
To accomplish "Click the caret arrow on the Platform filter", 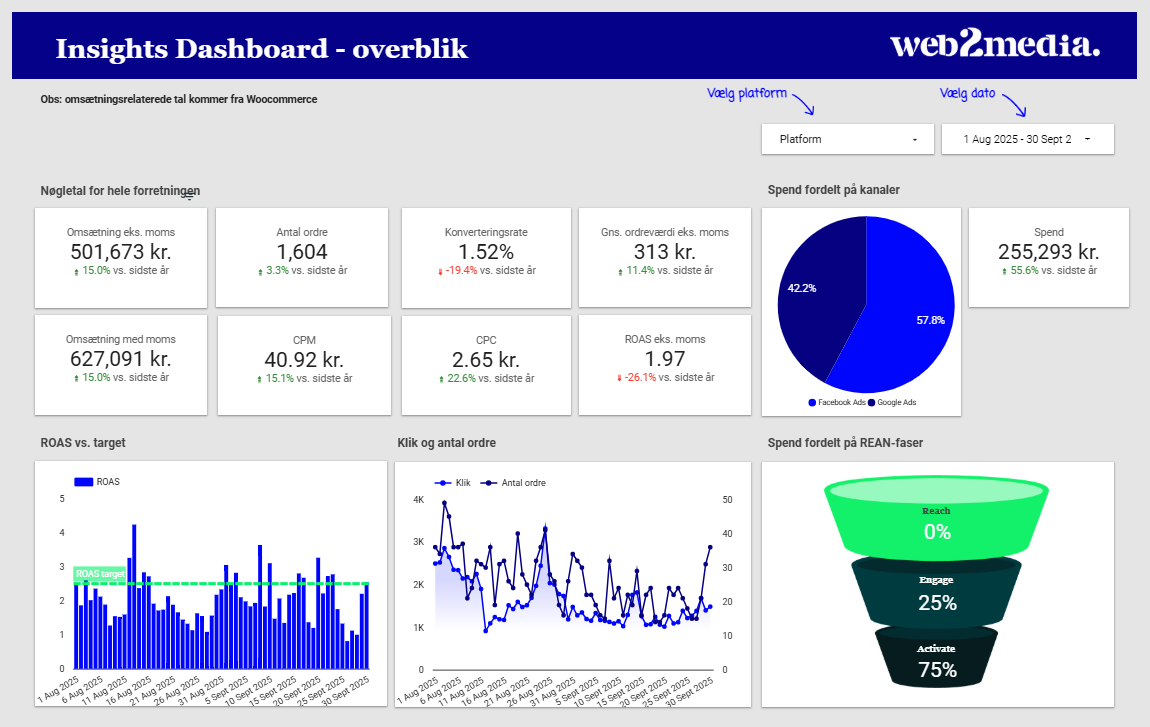I will [915, 140].
